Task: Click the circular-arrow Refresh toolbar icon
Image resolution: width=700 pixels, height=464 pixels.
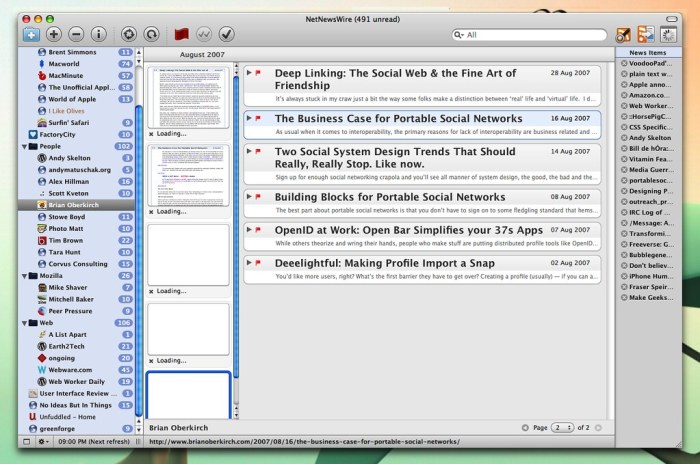Action: coord(151,34)
